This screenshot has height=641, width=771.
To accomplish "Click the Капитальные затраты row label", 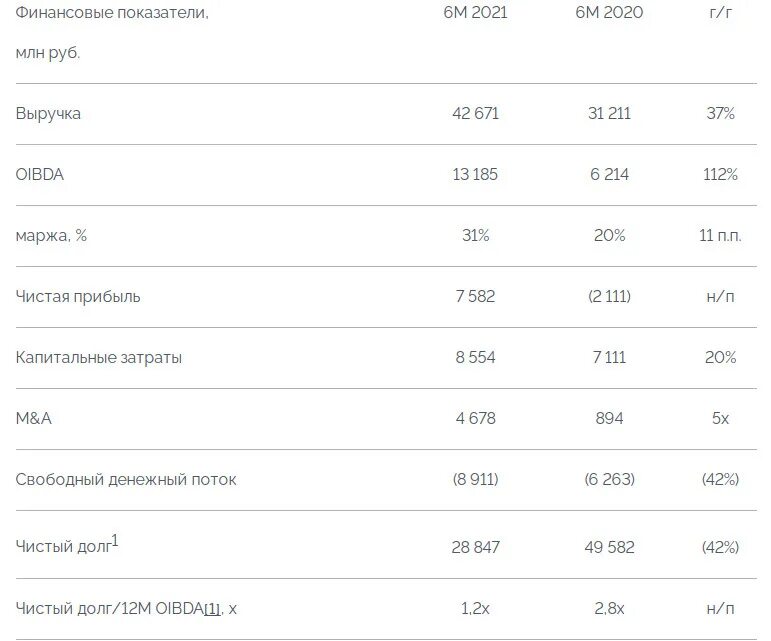I will click(x=99, y=358).
